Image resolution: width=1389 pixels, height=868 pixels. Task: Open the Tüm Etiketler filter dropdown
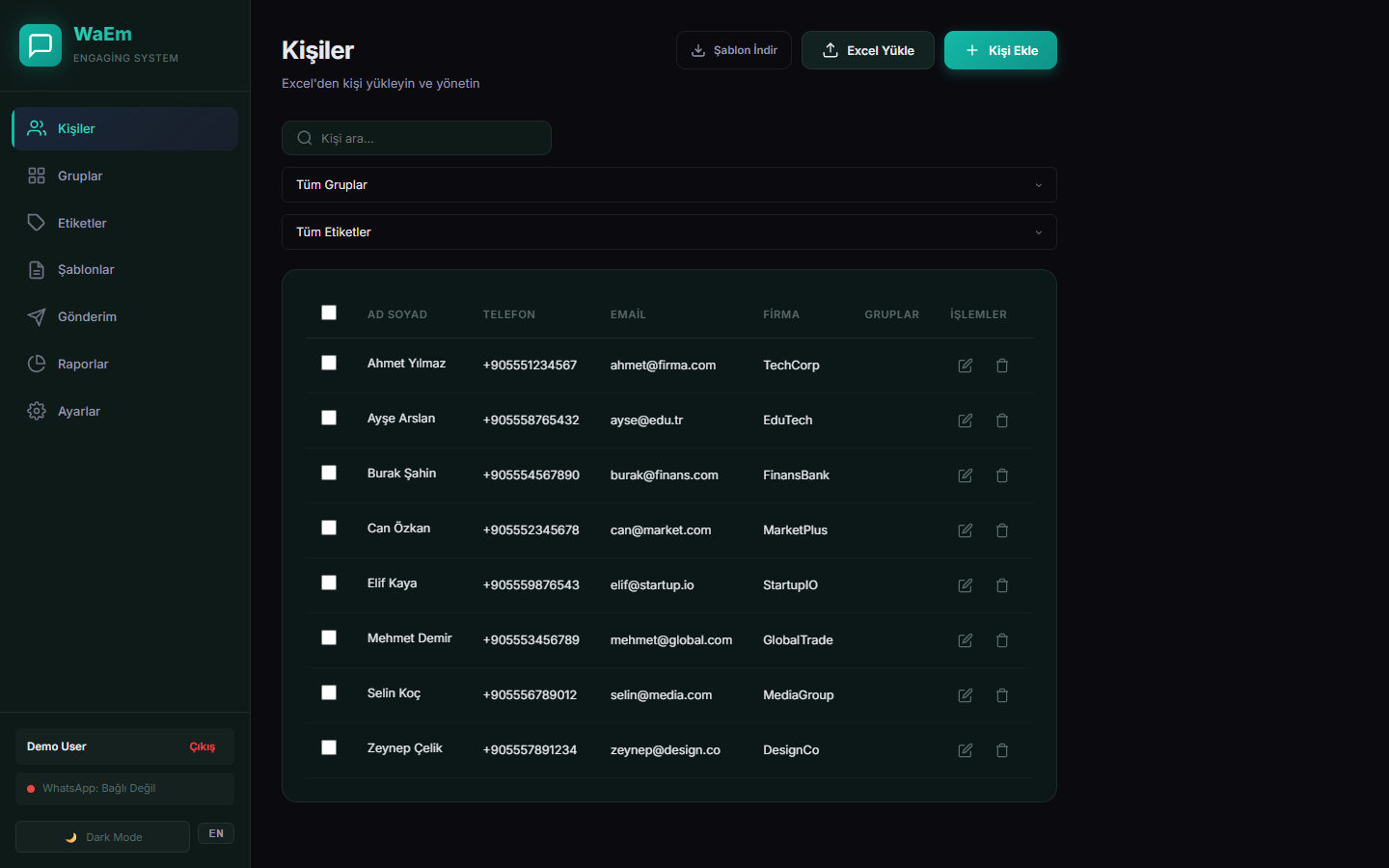(668, 232)
